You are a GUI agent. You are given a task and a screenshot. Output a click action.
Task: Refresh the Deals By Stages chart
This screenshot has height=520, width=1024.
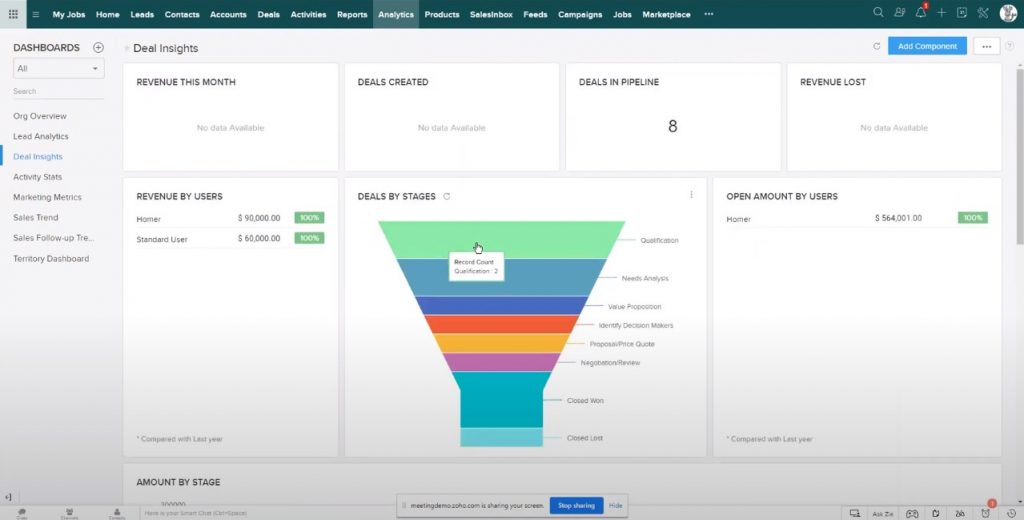click(447, 196)
